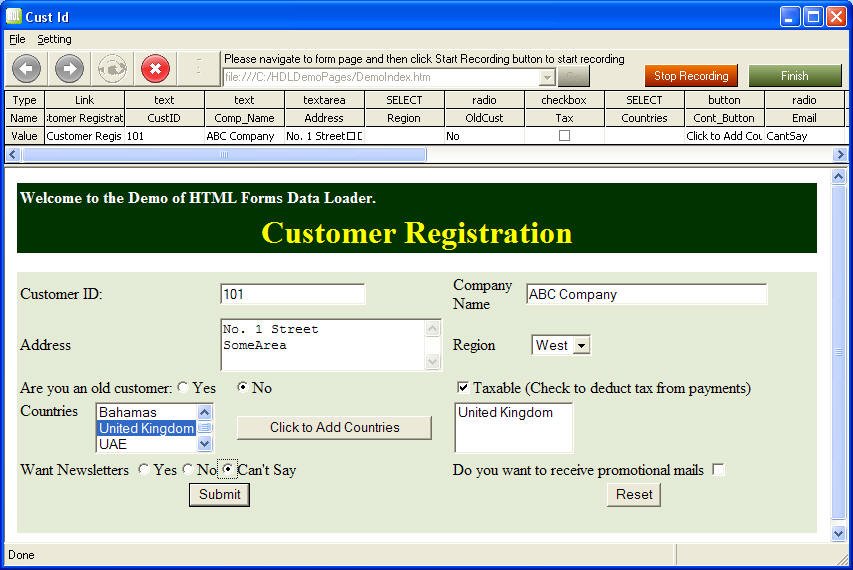Enable the promotional mails checkbox
853x570 pixels.
718,469
